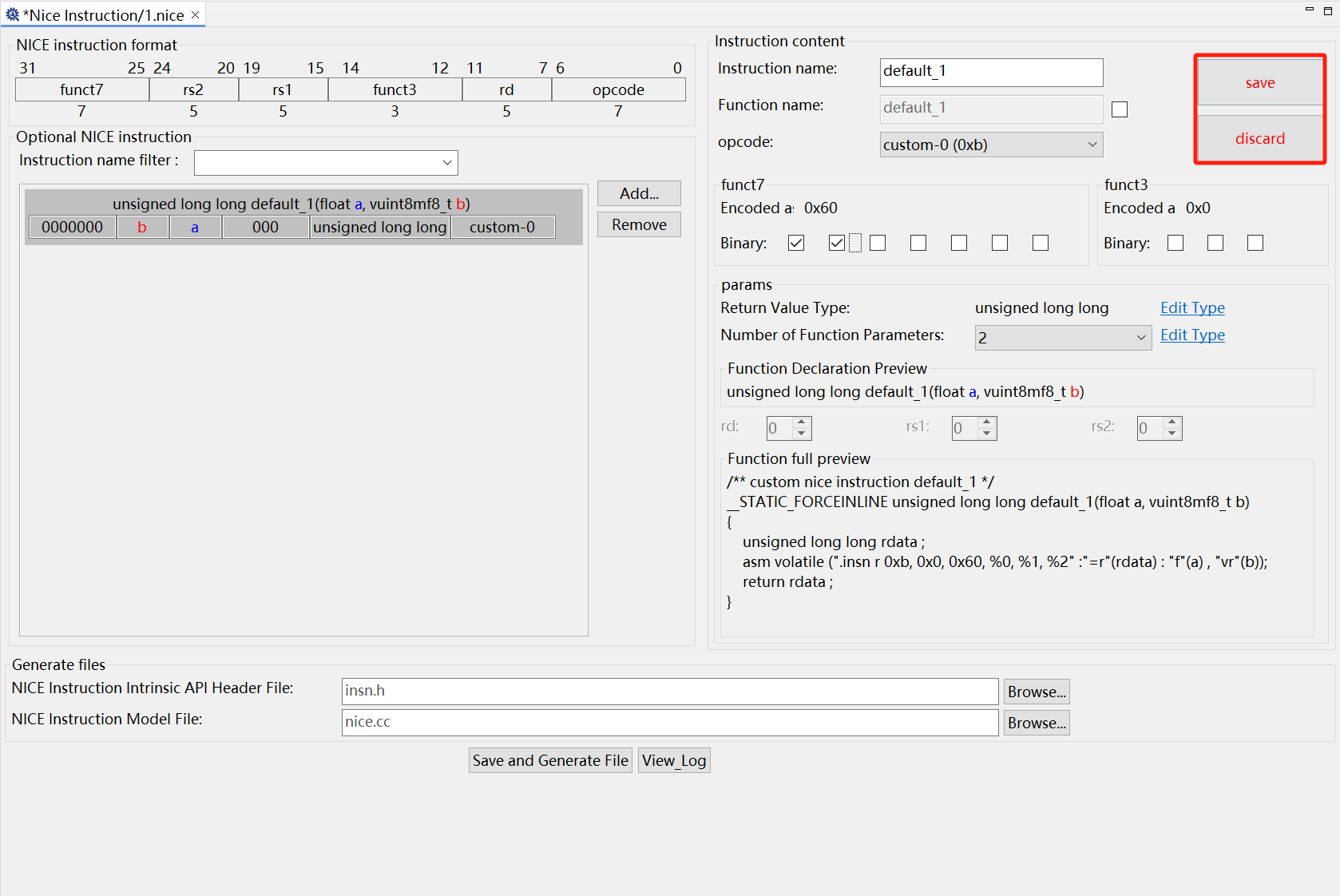
Task: Check the last funct7 binary bit checkbox
Action: coord(1041,243)
